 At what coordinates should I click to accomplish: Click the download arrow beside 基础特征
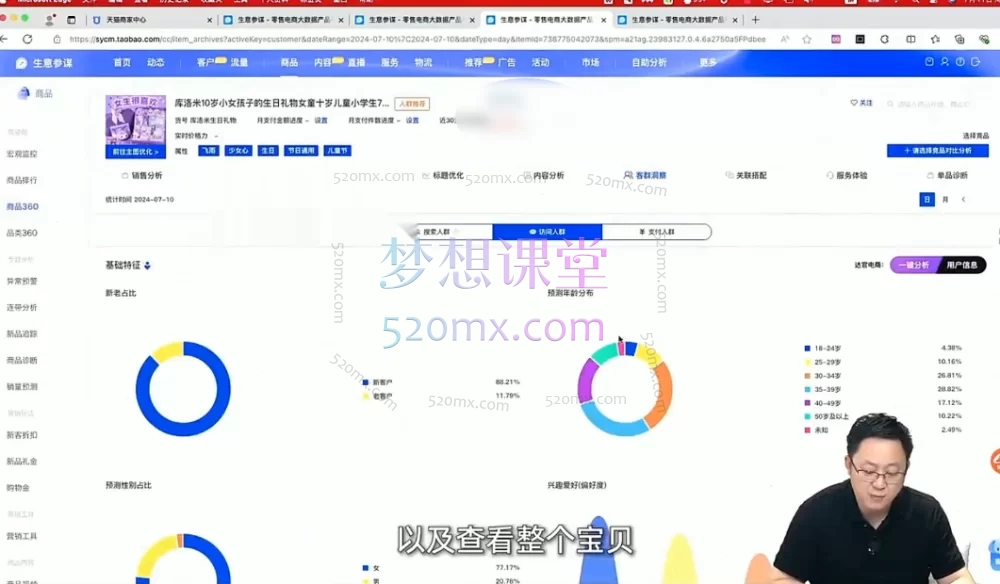point(148,265)
